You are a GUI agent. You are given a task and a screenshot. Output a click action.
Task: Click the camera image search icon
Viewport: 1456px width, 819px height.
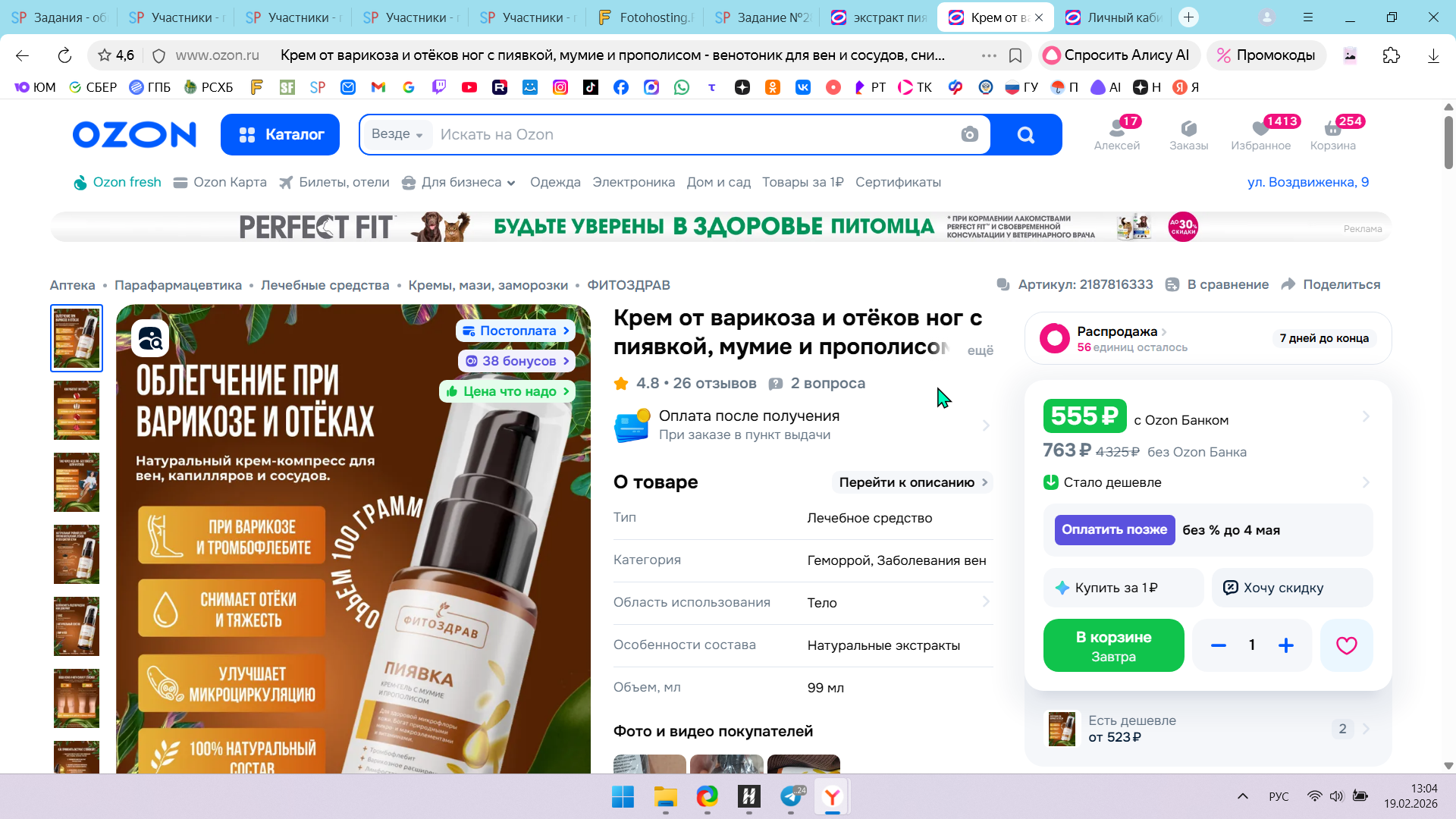[969, 135]
